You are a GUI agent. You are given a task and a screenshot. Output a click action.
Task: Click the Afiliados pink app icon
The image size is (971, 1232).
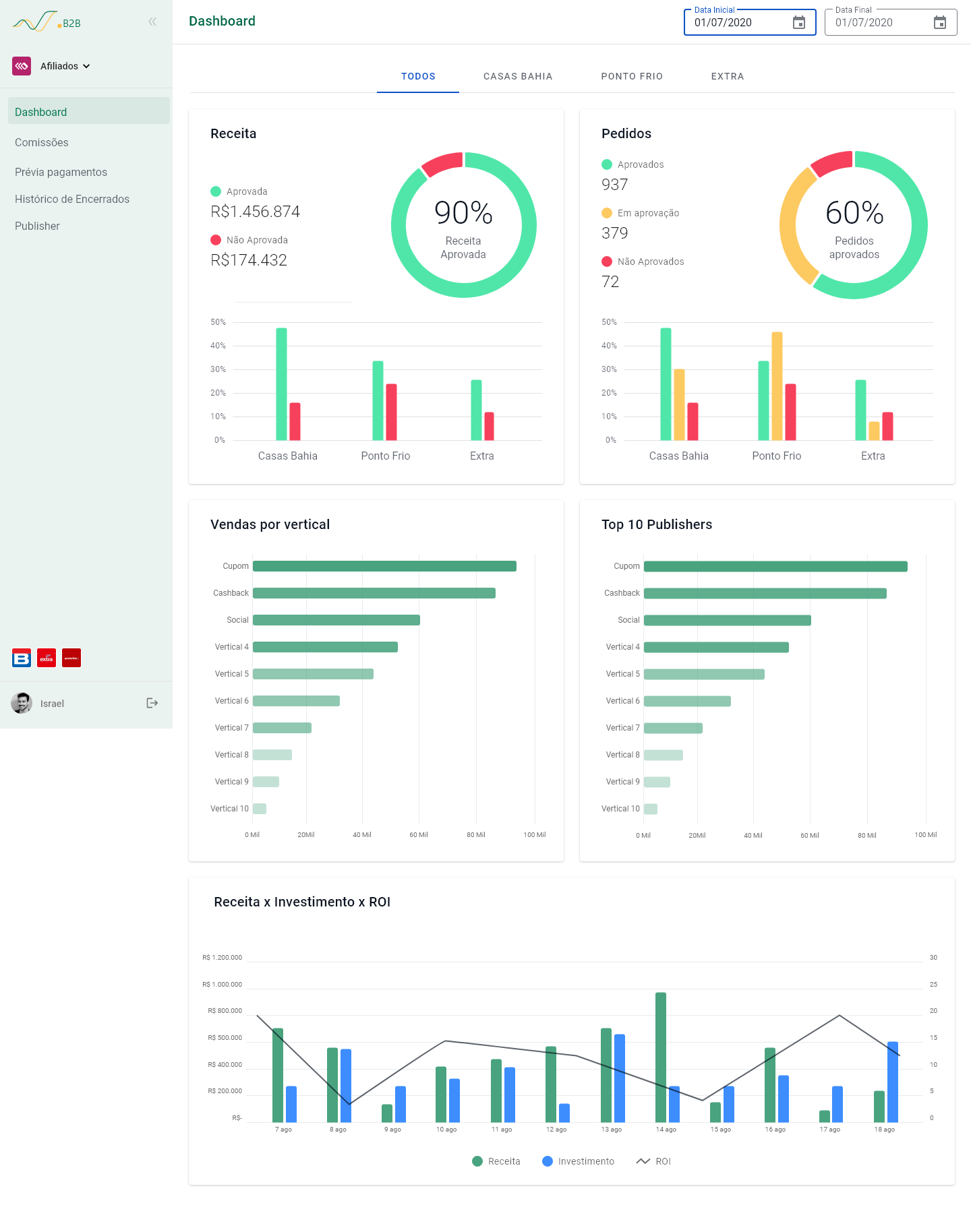[22, 66]
